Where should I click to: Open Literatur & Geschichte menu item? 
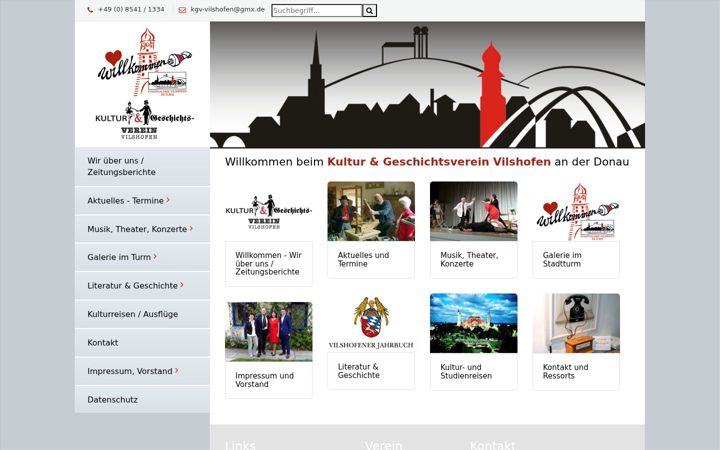[132, 286]
